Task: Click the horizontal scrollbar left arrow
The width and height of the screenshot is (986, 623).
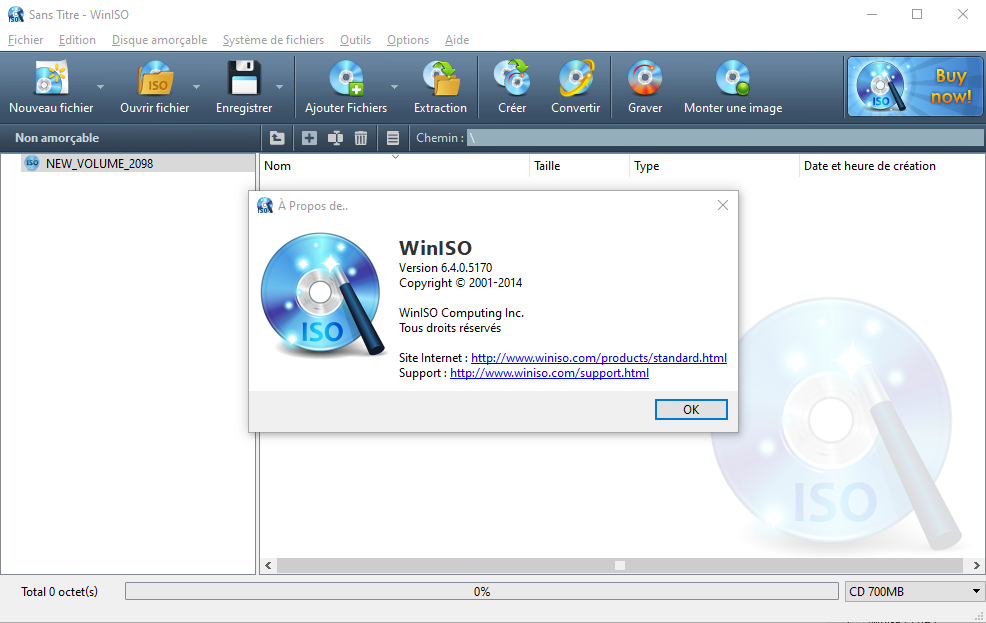Action: [x=269, y=565]
